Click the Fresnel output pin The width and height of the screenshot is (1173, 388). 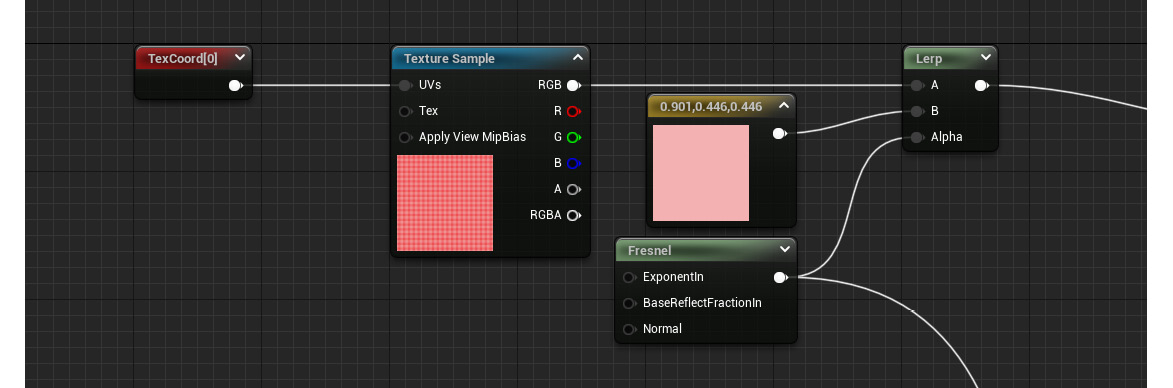[x=780, y=277]
